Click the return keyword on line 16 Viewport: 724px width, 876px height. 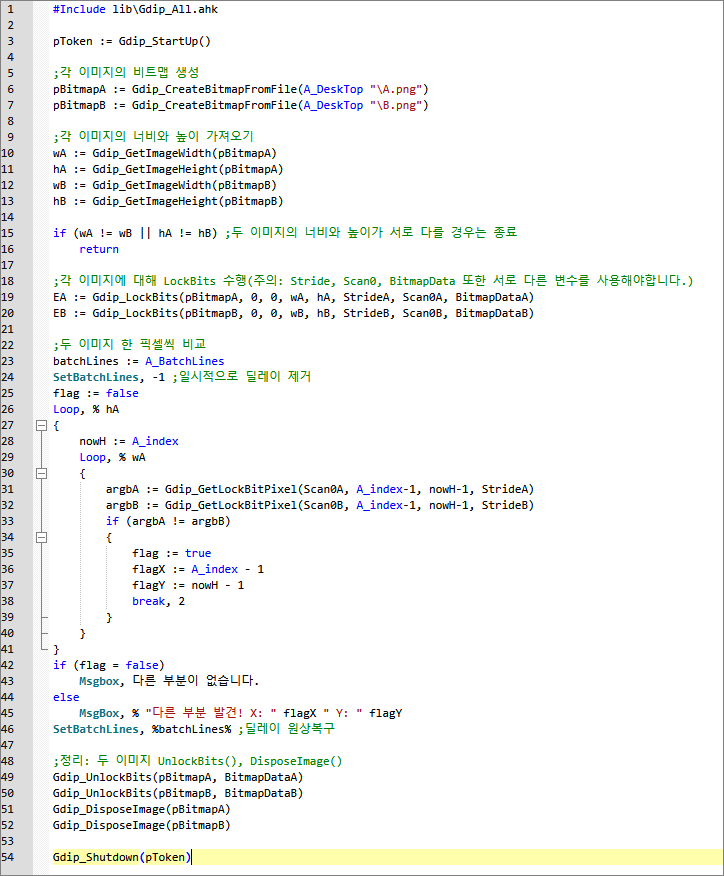pos(99,250)
